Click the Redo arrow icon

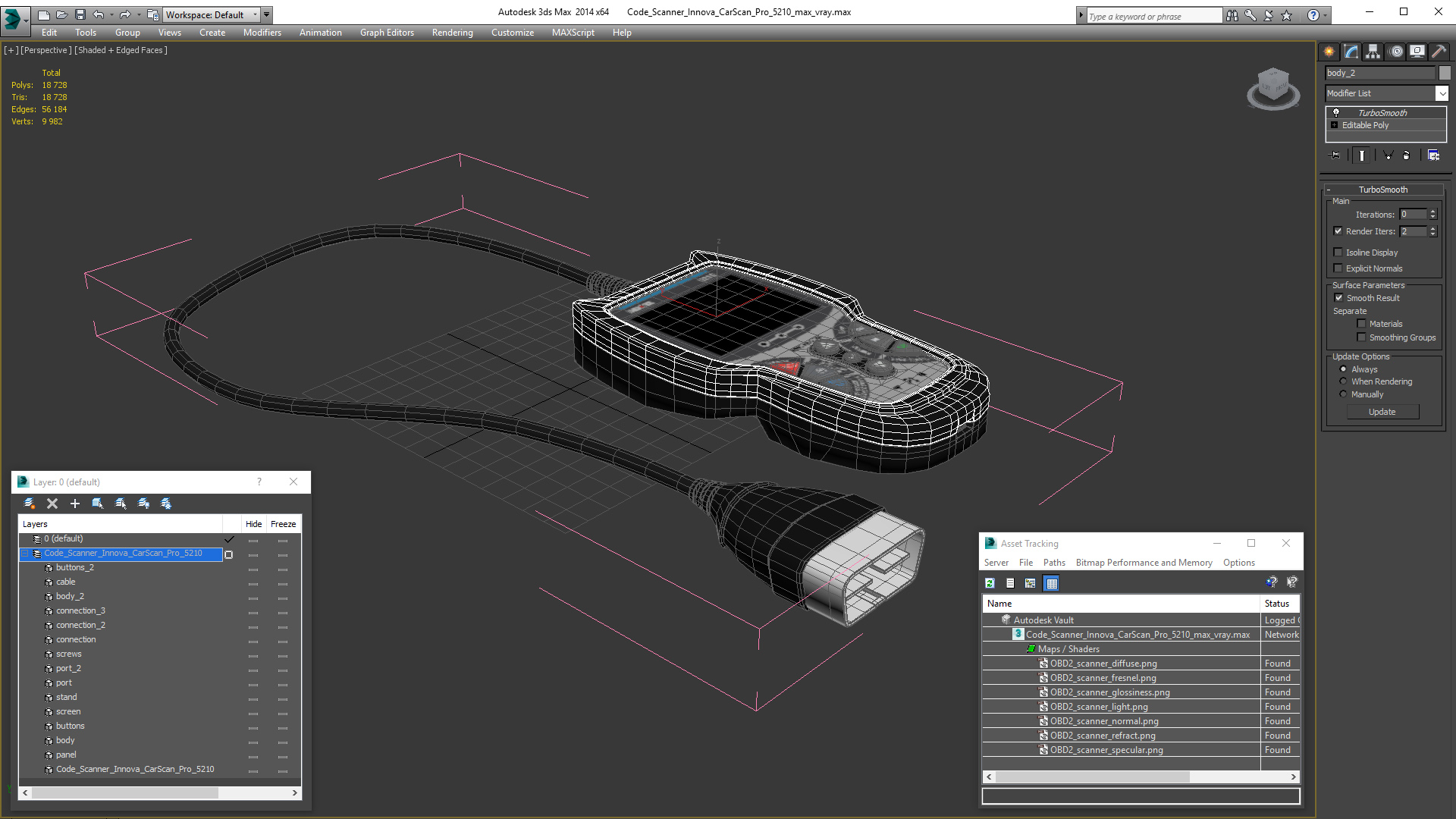point(125,14)
